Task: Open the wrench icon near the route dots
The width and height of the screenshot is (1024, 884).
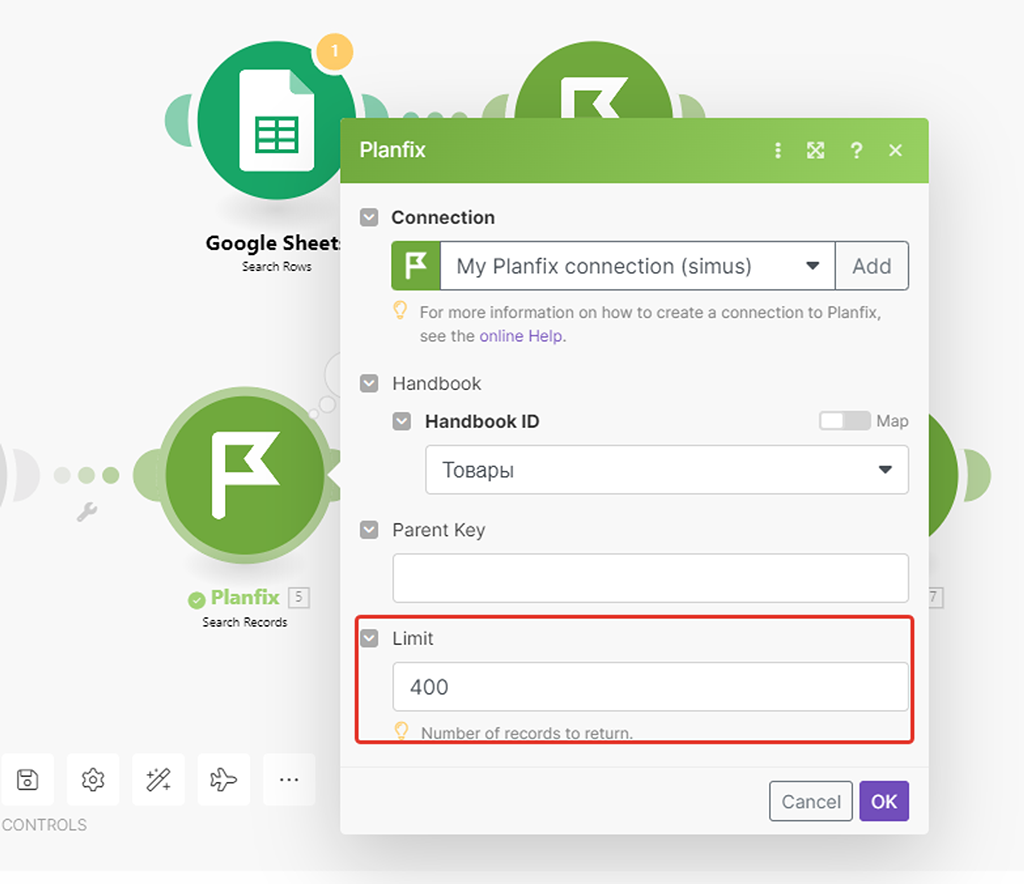Action: tap(87, 512)
